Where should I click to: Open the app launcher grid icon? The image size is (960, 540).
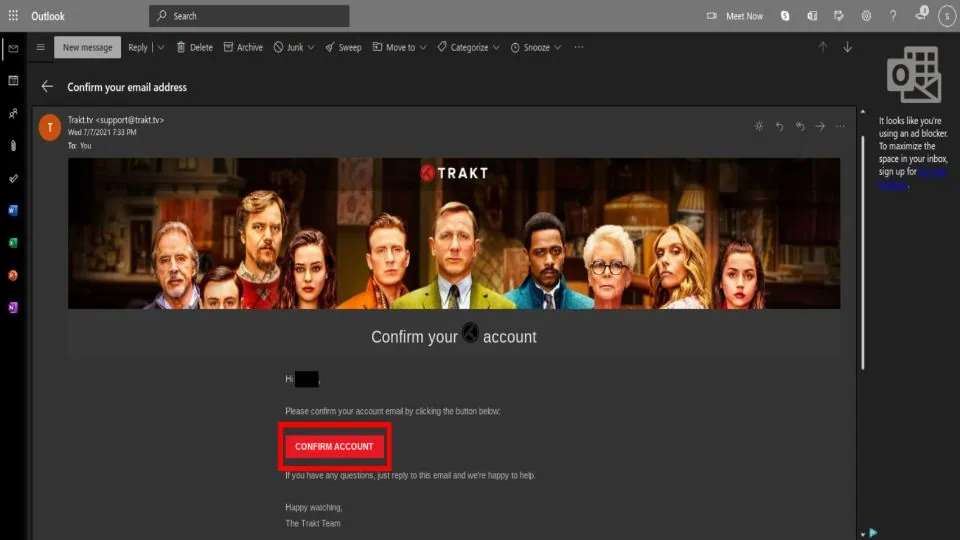click(13, 16)
